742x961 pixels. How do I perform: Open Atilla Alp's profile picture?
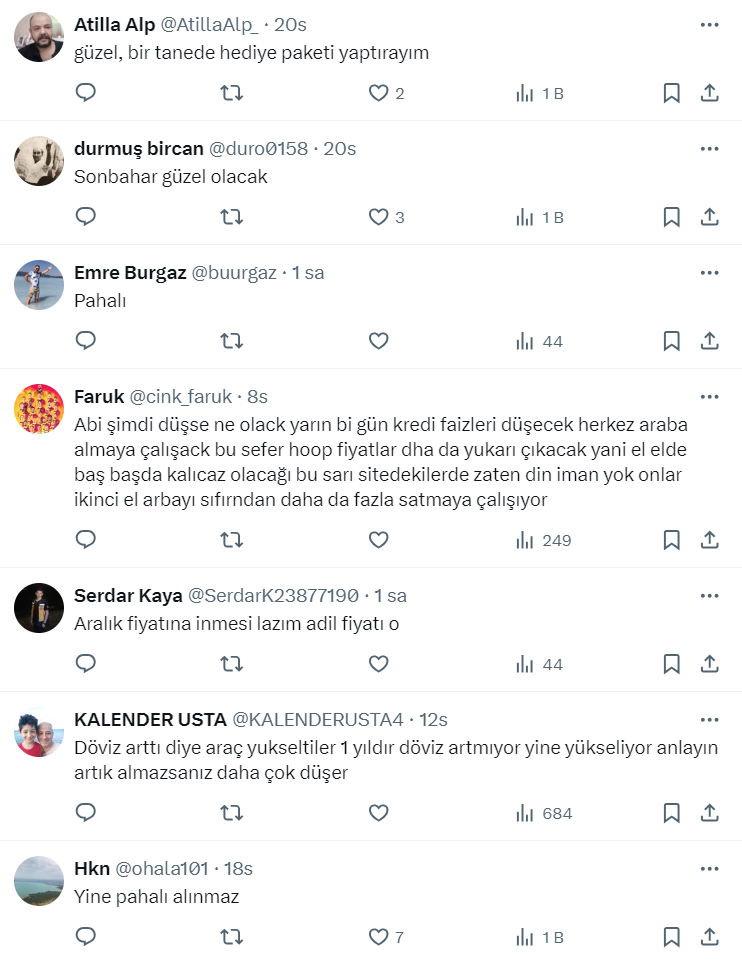coord(39,38)
